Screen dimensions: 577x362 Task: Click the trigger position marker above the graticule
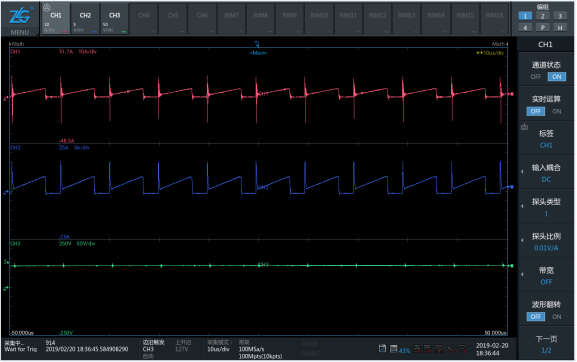(x=257, y=44)
